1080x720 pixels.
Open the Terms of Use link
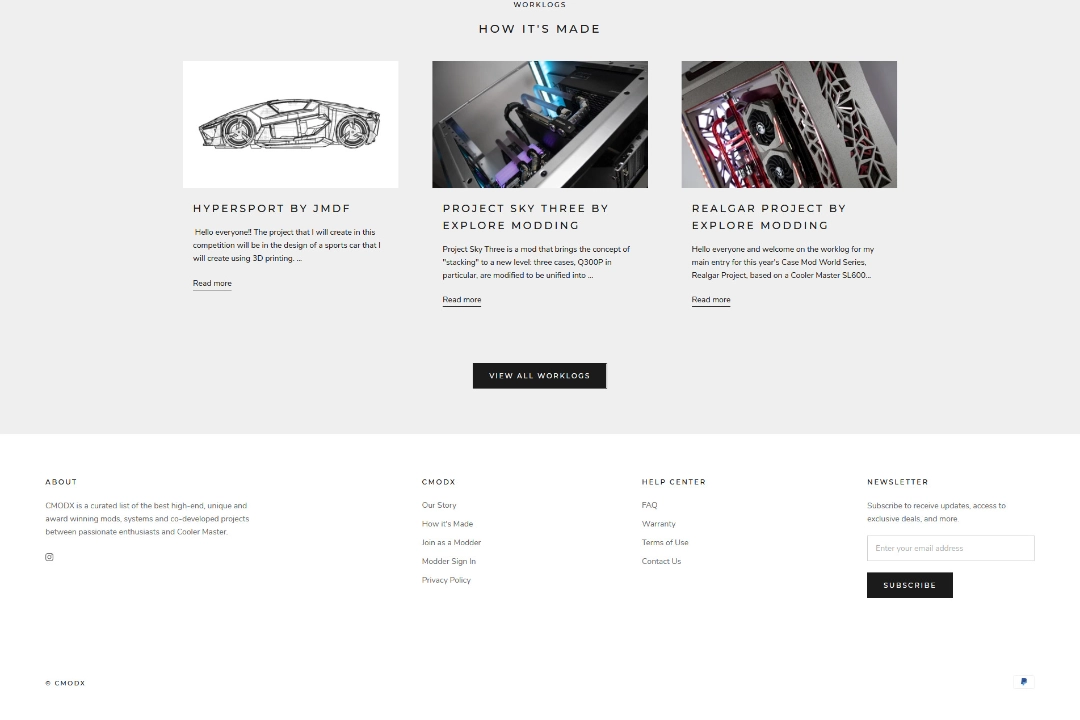[665, 542]
